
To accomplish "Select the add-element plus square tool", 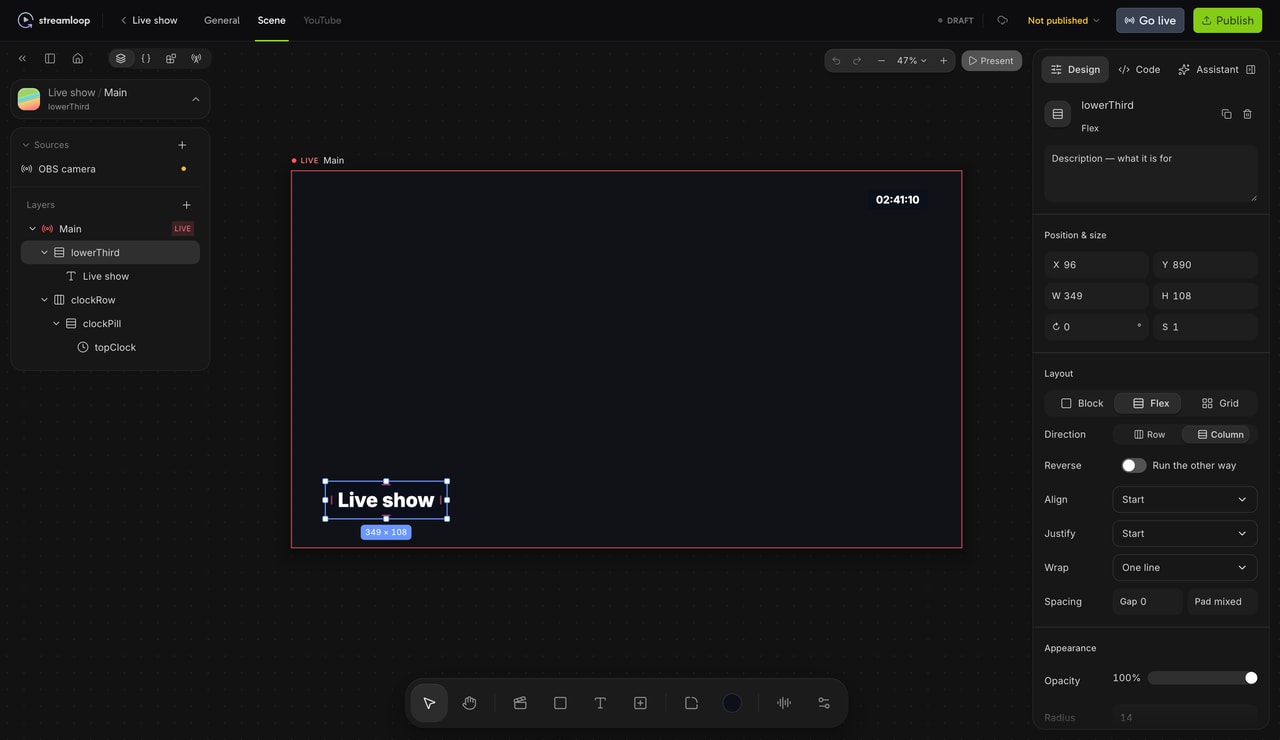I will tap(640, 703).
